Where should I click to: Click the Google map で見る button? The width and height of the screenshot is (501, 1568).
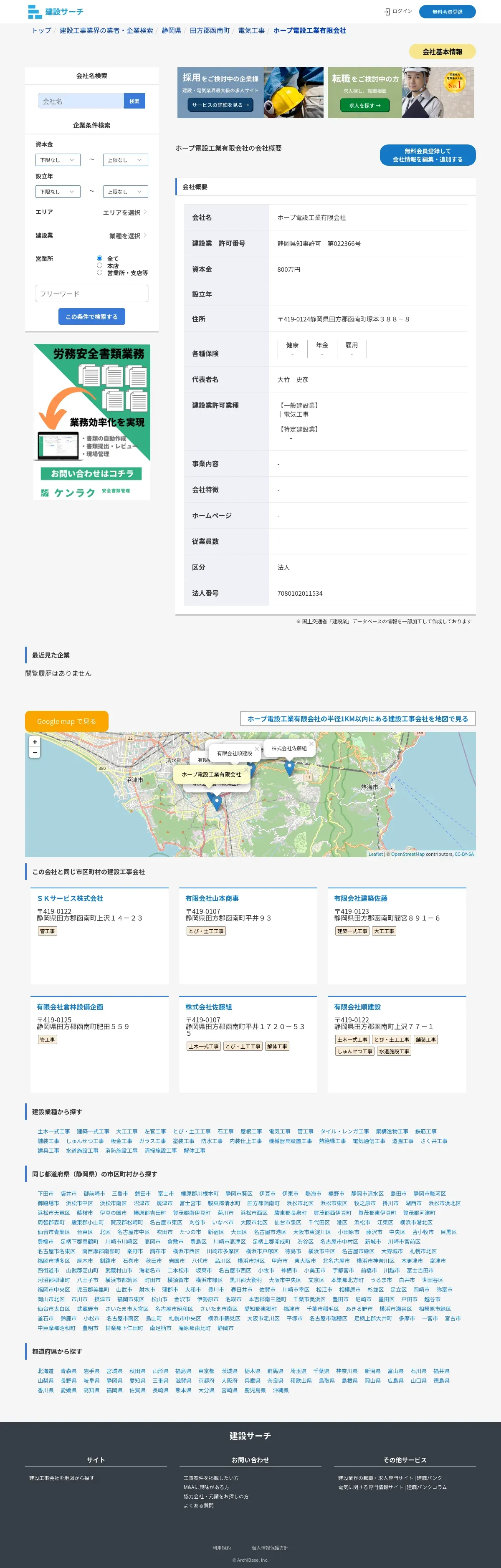click(66, 721)
